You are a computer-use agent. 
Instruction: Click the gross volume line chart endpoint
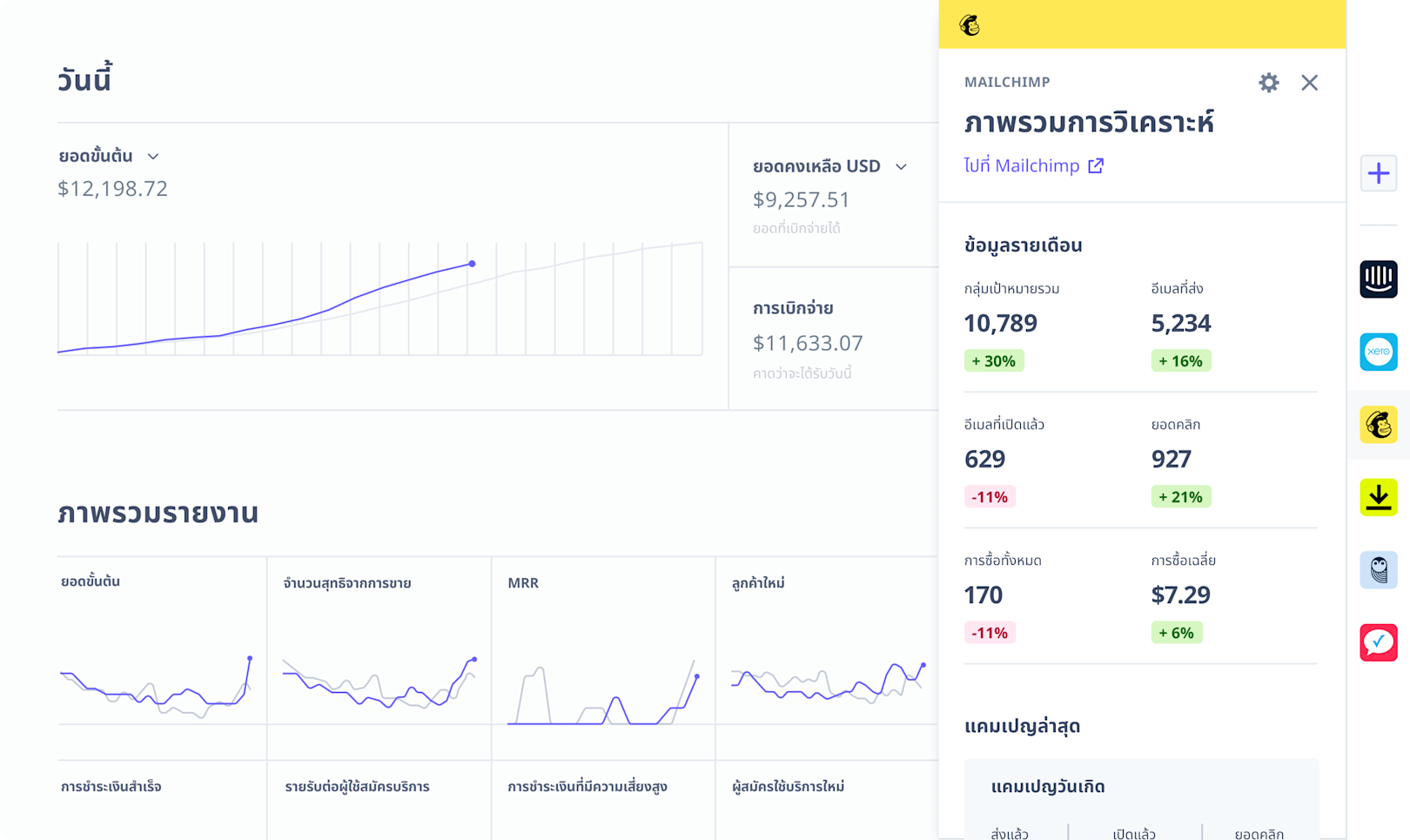pyautogui.click(x=472, y=264)
